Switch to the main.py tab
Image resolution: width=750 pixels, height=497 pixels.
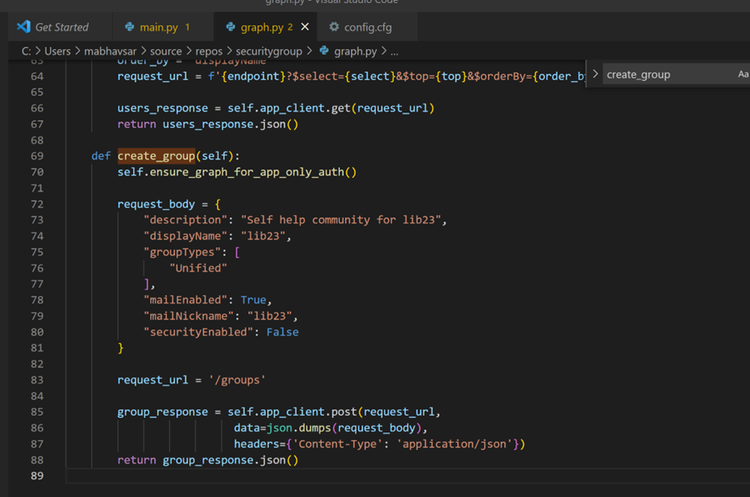point(158,27)
